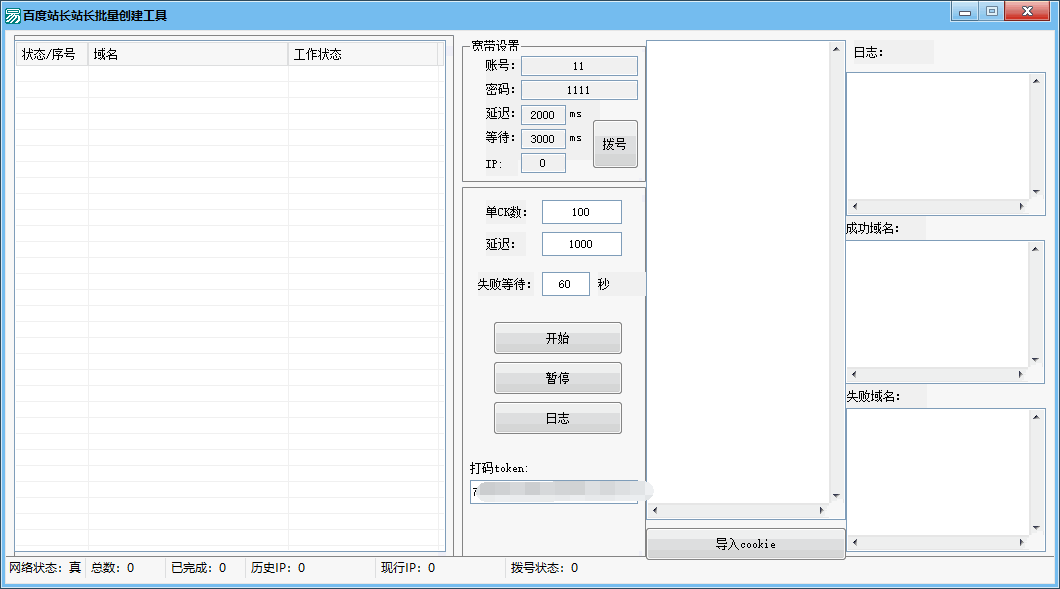Screen dimensions: 1060x589
Task: Minimize the 百度站长批量创建工具 window
Action: coord(965,11)
